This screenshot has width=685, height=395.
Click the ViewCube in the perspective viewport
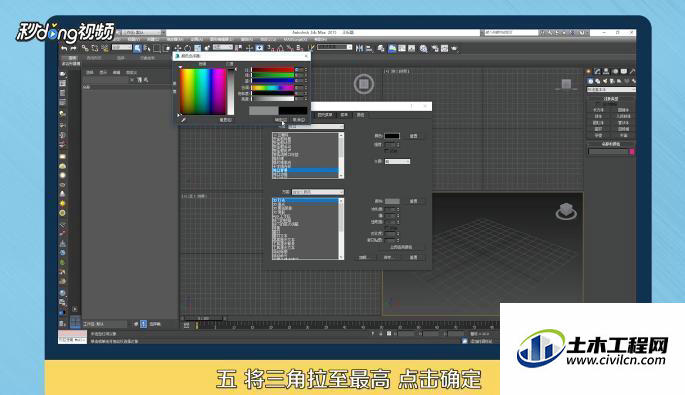point(566,211)
